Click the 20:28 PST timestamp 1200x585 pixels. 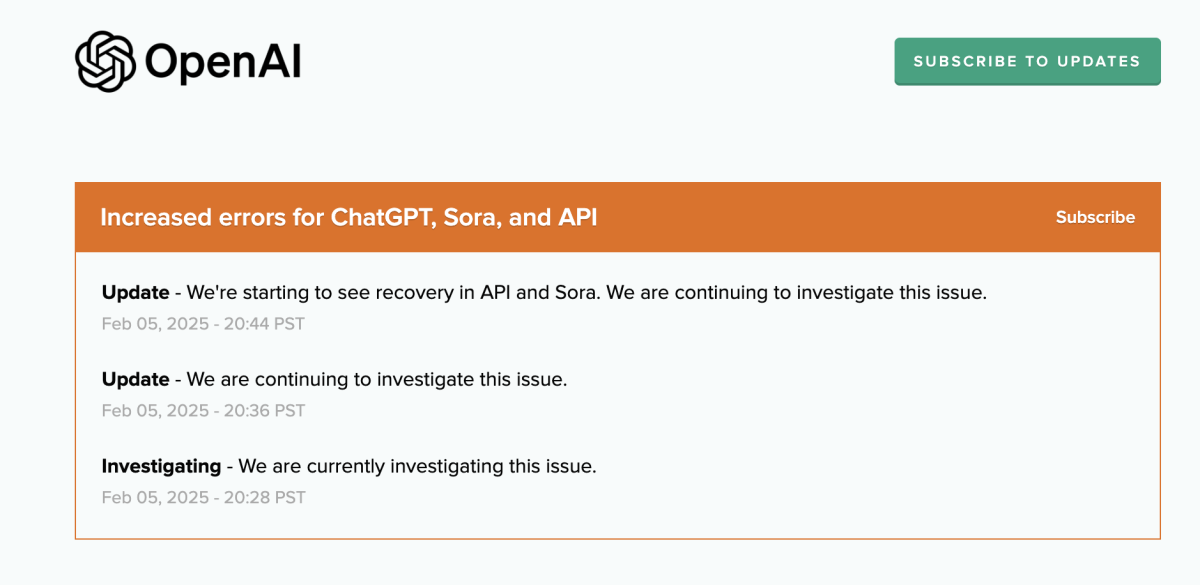tap(203, 497)
